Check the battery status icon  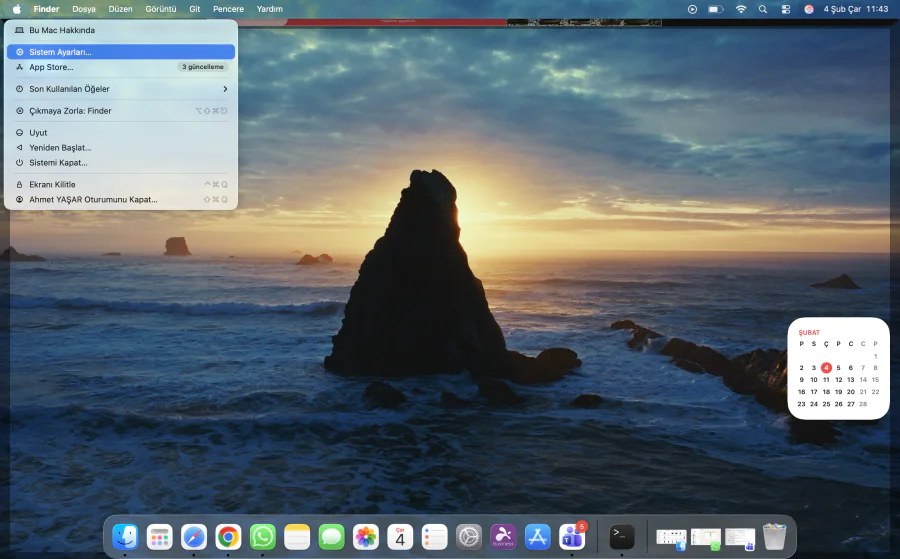point(716,9)
